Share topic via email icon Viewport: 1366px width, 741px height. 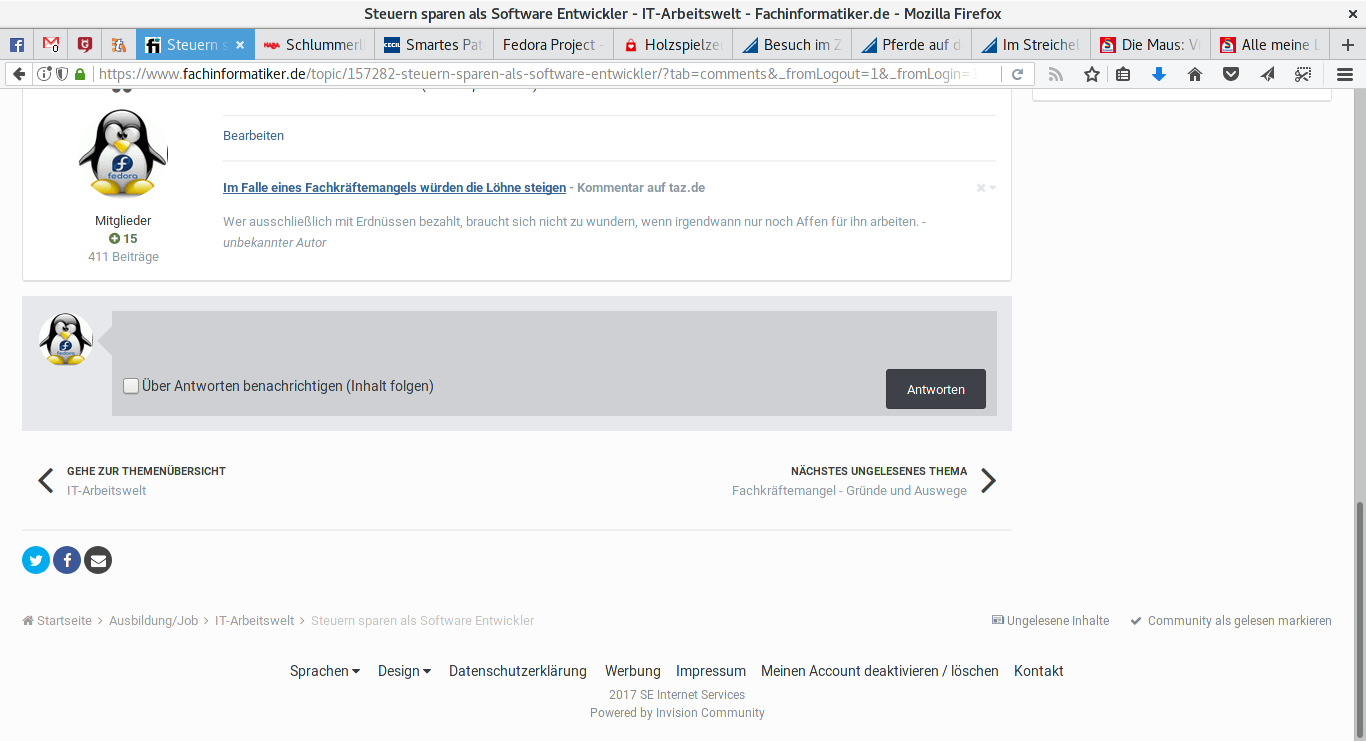[98, 560]
